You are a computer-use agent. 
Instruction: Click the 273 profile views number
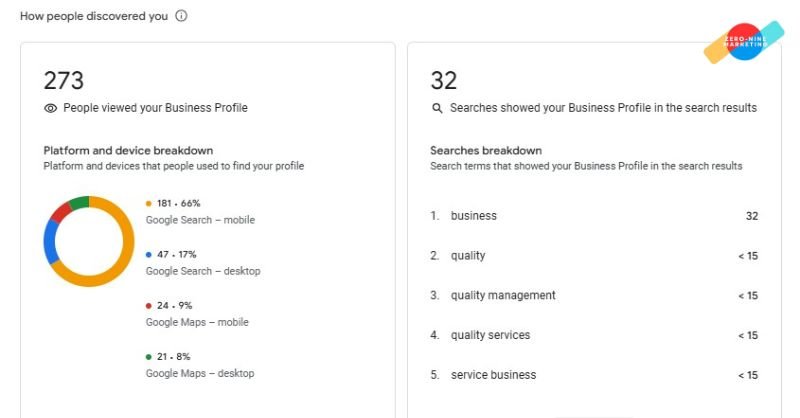(x=63, y=80)
